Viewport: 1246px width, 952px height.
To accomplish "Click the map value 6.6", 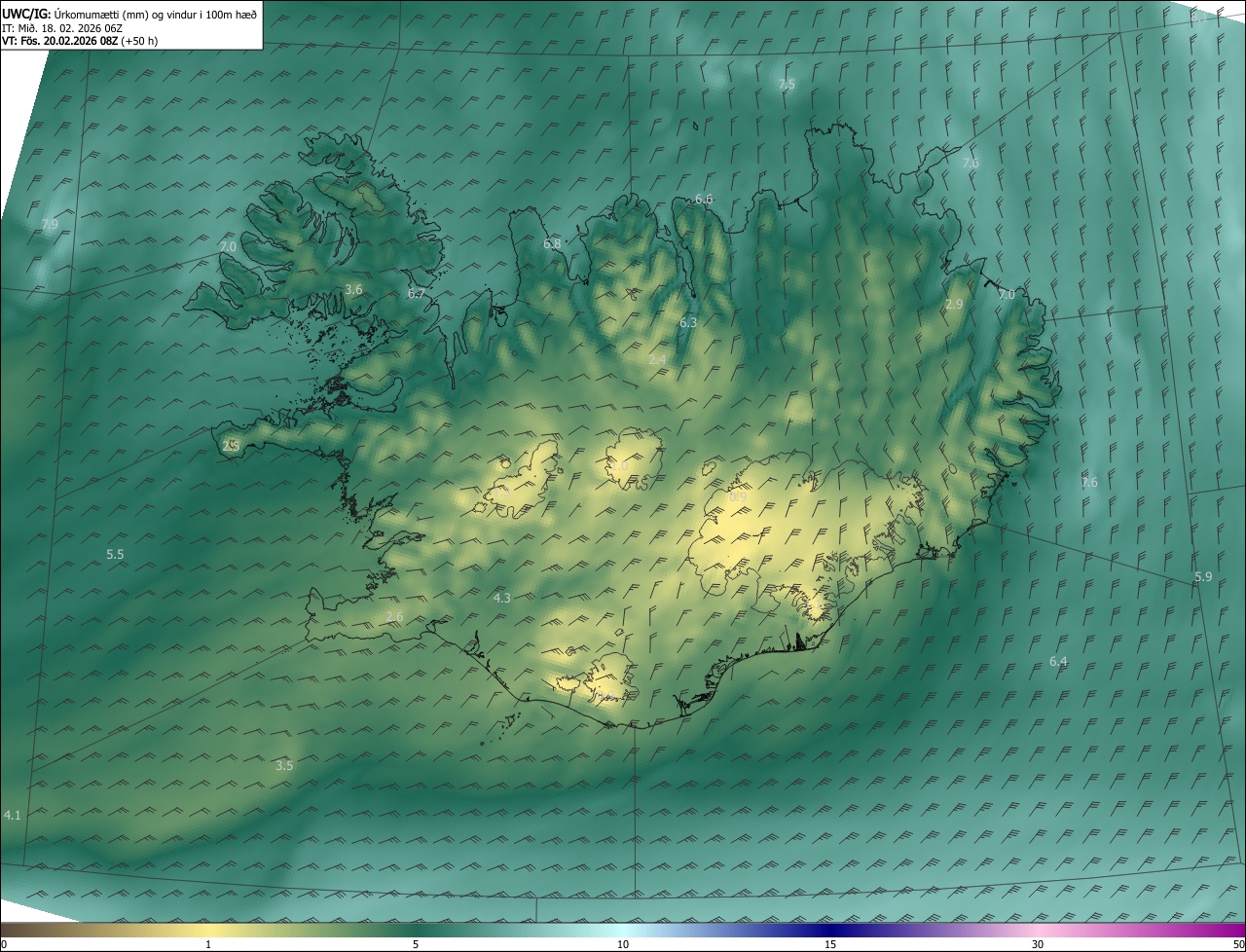I will (x=704, y=199).
